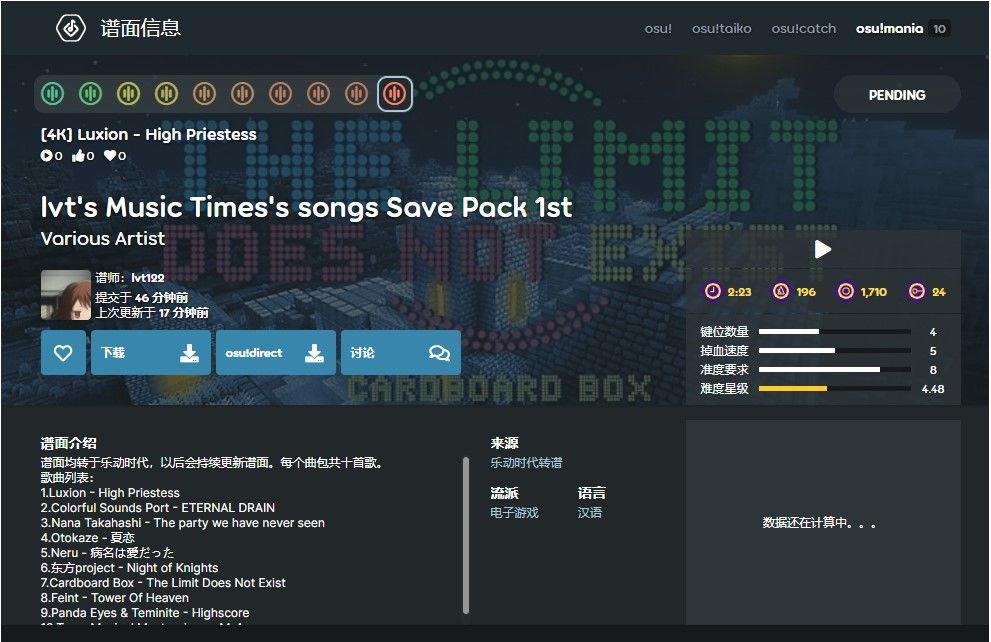Click song row 4.Otokaze
The width and height of the screenshot is (991, 642).
[88, 538]
